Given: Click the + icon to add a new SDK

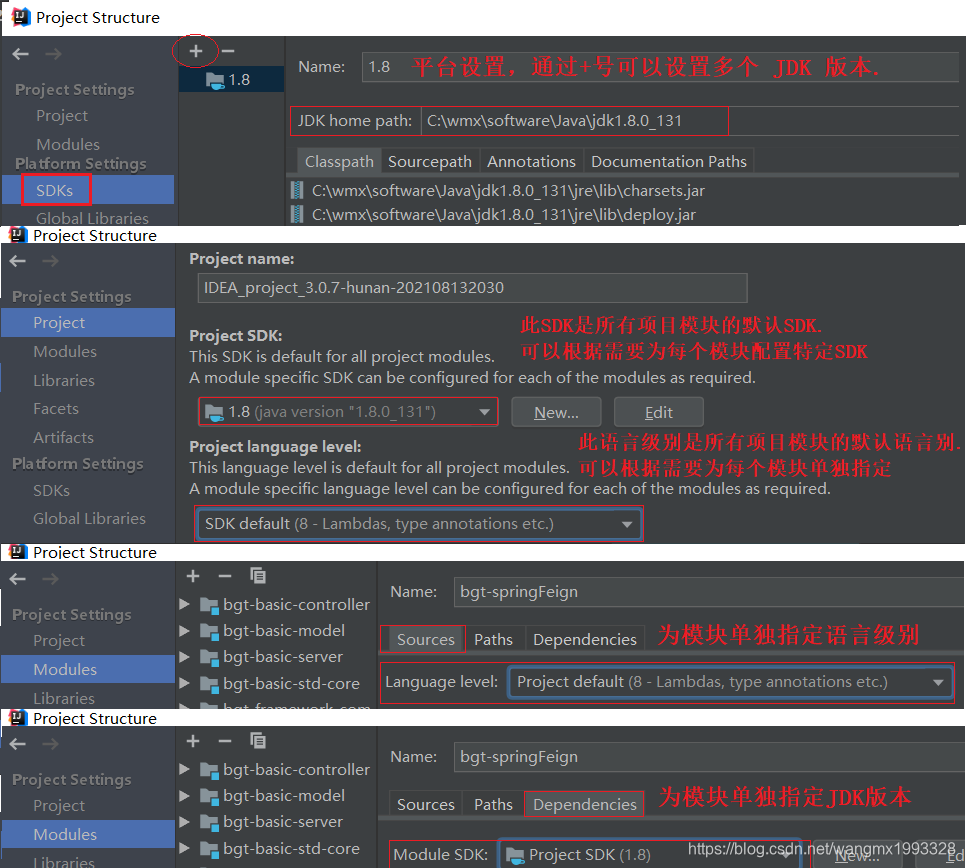Looking at the screenshot, I should [x=197, y=49].
